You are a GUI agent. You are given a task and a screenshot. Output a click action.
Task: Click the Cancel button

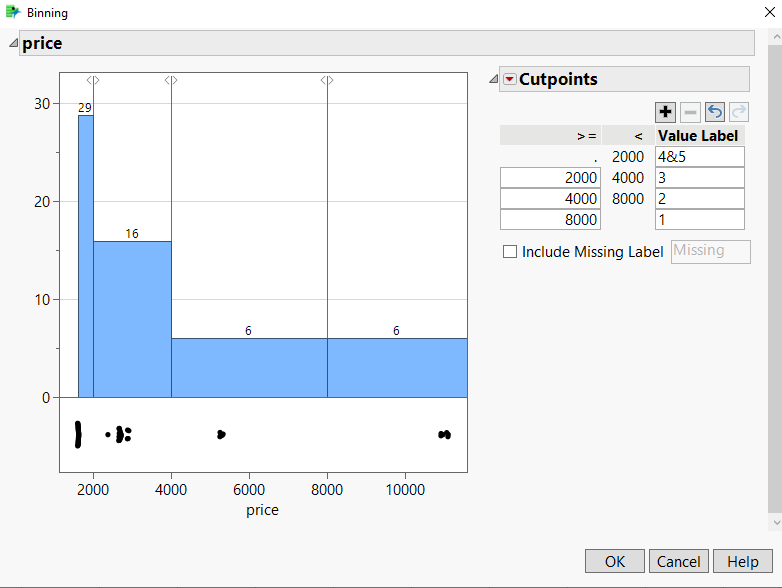point(678,561)
